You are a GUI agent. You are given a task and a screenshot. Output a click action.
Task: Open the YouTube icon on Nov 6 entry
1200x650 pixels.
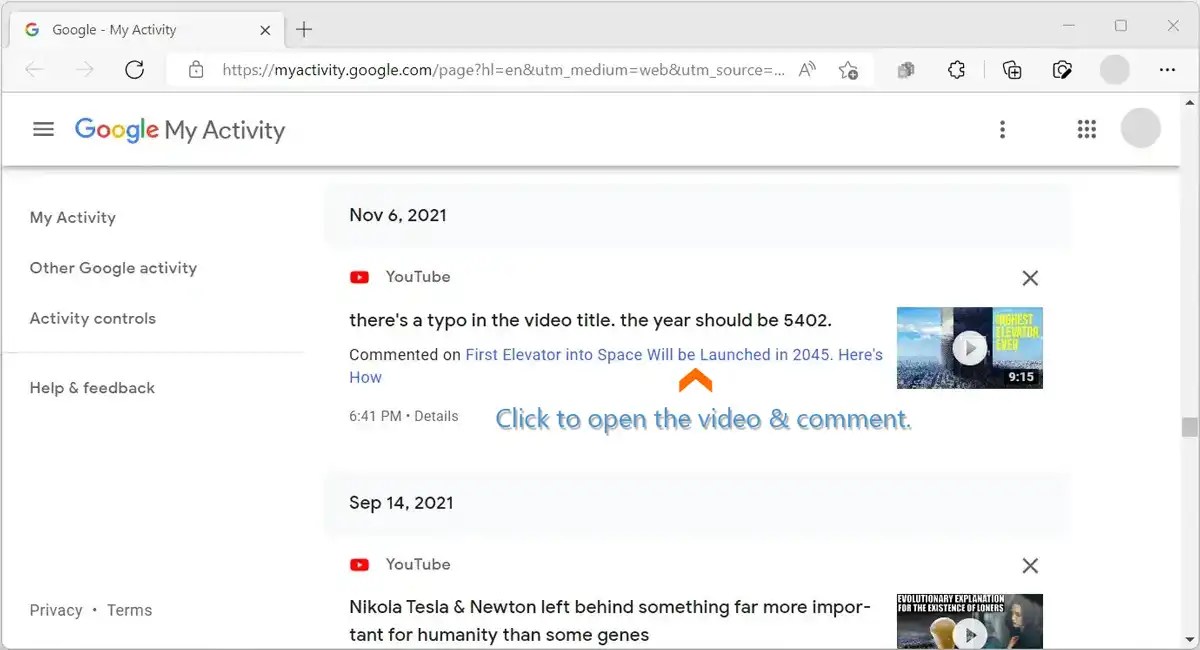click(359, 277)
